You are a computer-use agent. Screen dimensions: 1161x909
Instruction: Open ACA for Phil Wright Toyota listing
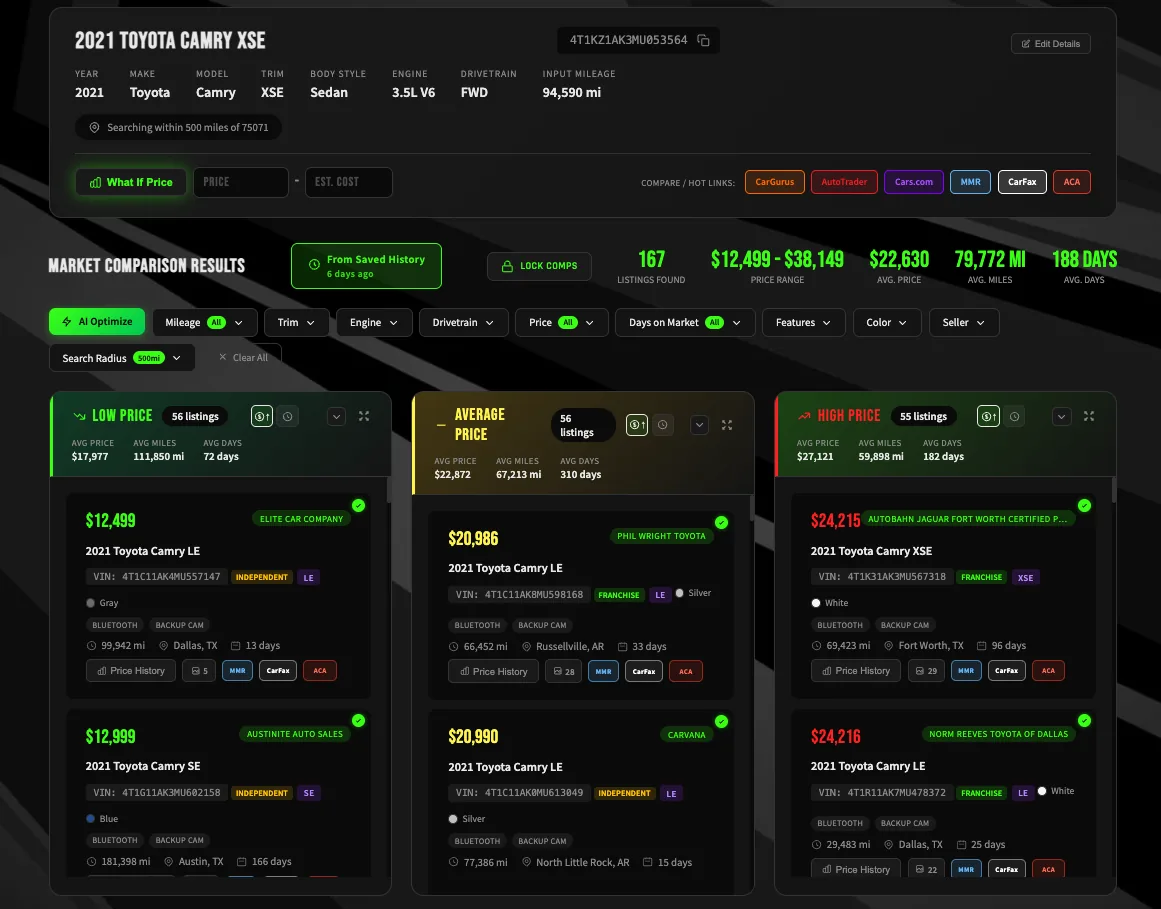pos(686,671)
